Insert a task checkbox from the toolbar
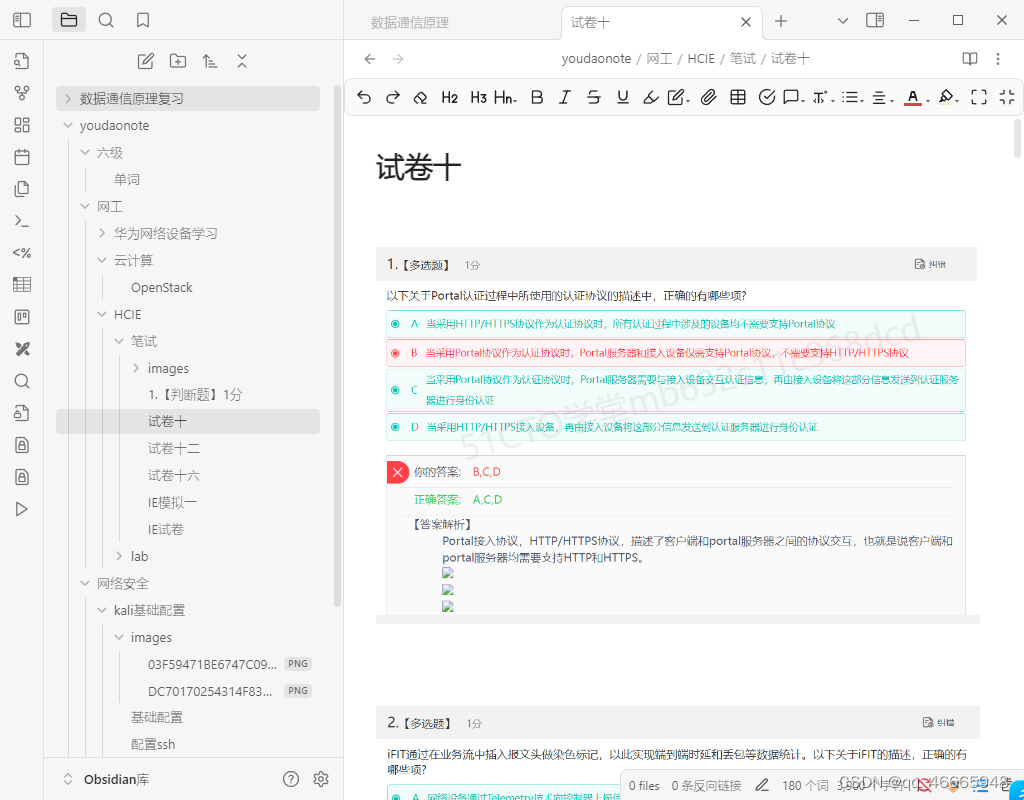The height and width of the screenshot is (800, 1024). 767,97
